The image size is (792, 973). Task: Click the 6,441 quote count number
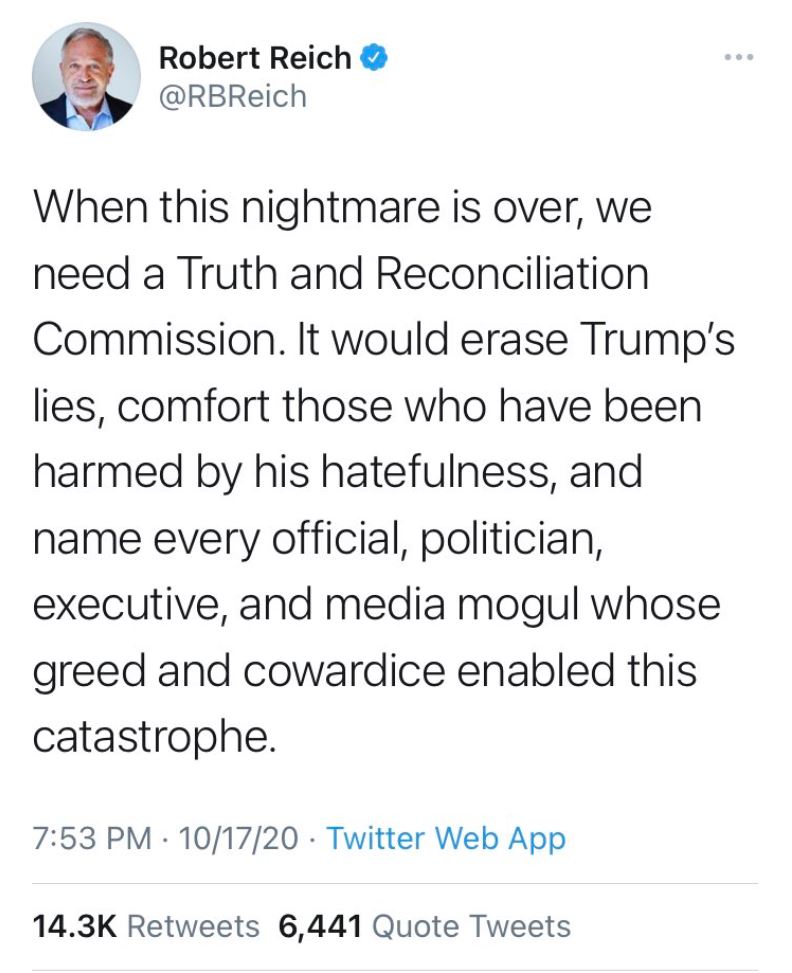[319, 926]
